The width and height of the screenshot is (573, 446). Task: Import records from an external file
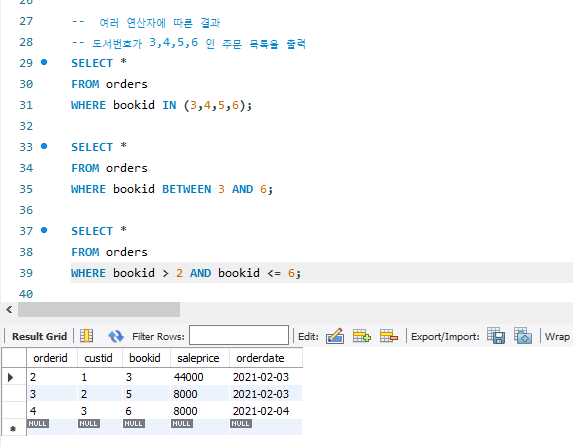click(523, 336)
